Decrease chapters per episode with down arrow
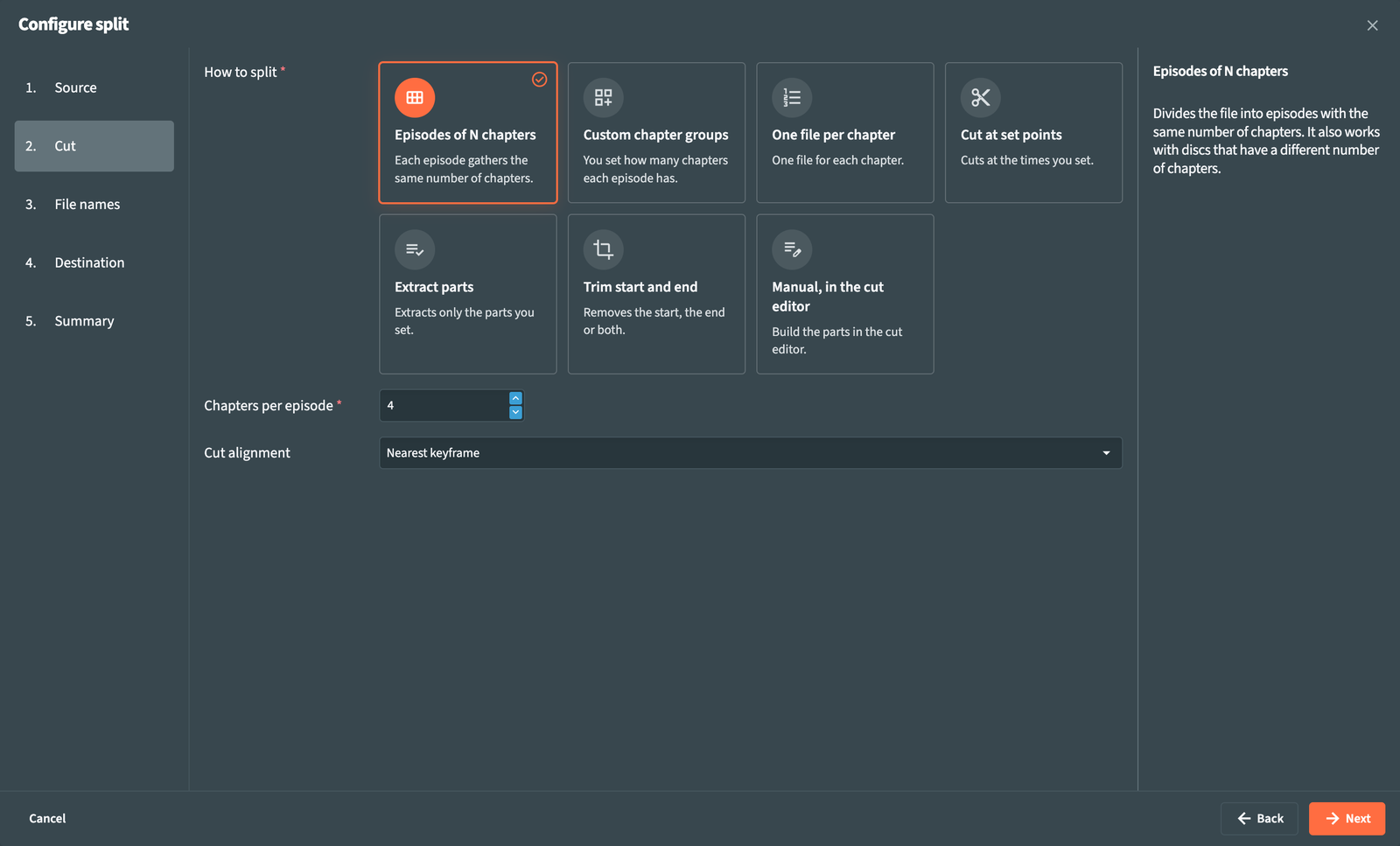This screenshot has width=1400, height=846. 515,412
